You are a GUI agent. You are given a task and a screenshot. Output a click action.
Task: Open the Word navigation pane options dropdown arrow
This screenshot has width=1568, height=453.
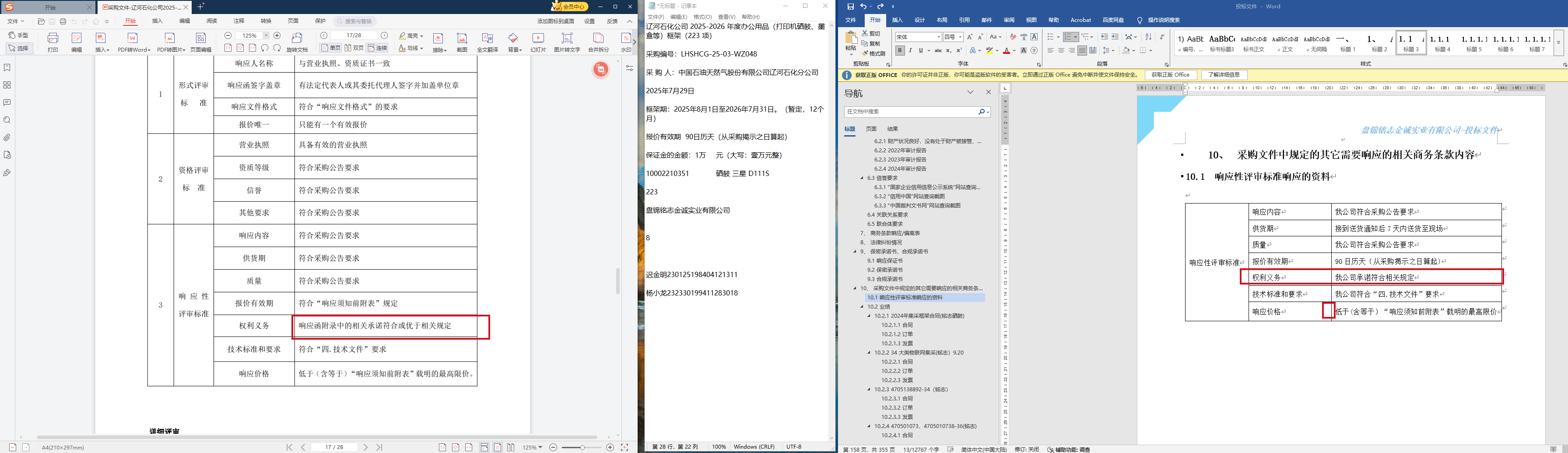click(x=970, y=92)
